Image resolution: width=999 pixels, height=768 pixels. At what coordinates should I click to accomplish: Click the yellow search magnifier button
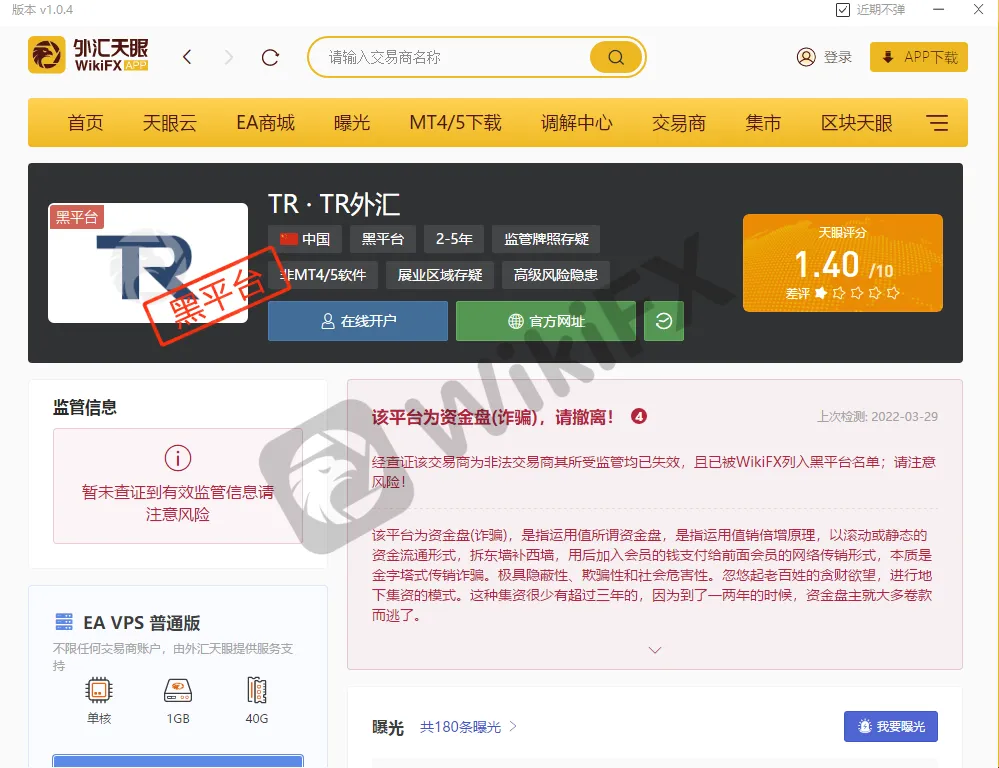coord(615,57)
